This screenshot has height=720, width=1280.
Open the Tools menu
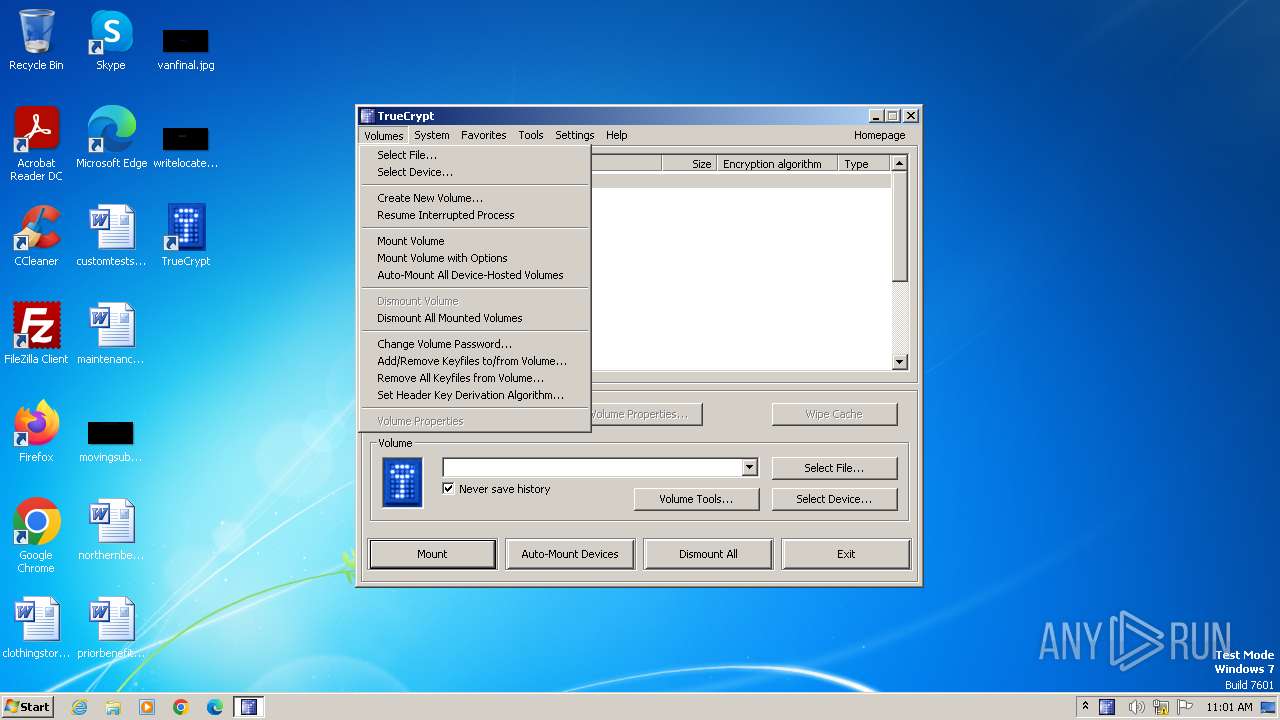531,135
